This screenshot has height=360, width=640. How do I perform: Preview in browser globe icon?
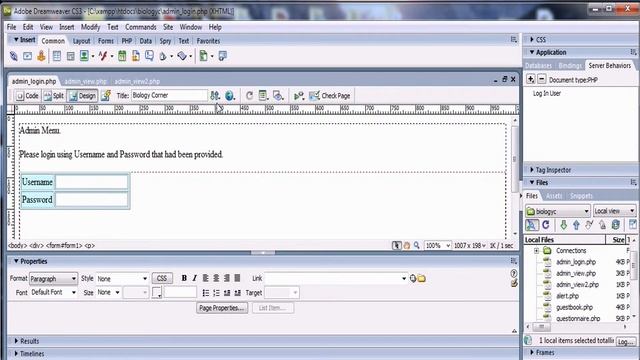tap(230, 96)
